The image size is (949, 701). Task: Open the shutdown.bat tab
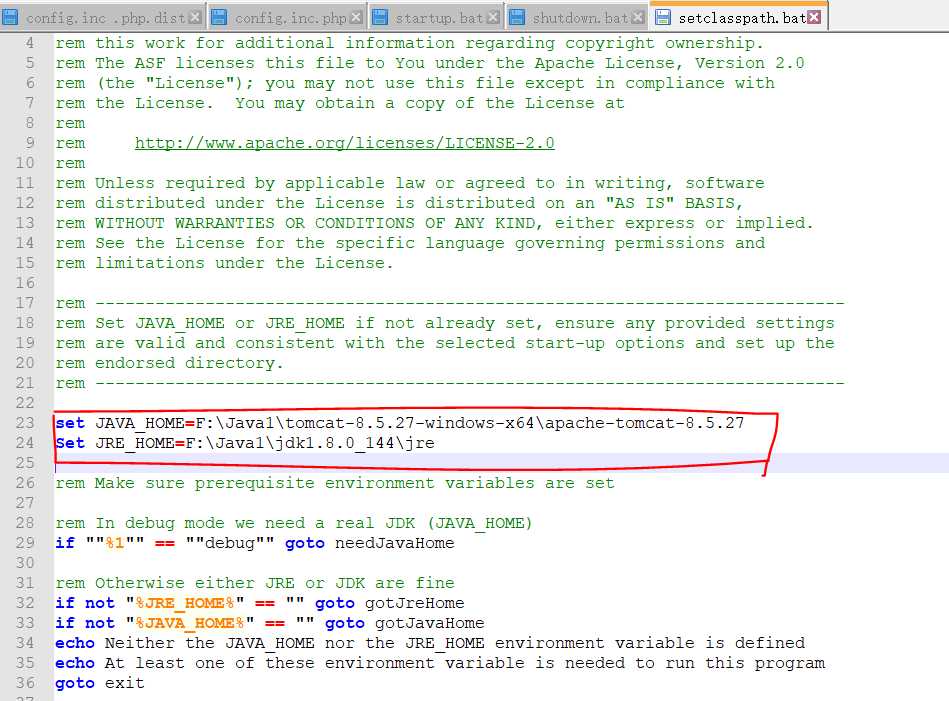click(579, 18)
